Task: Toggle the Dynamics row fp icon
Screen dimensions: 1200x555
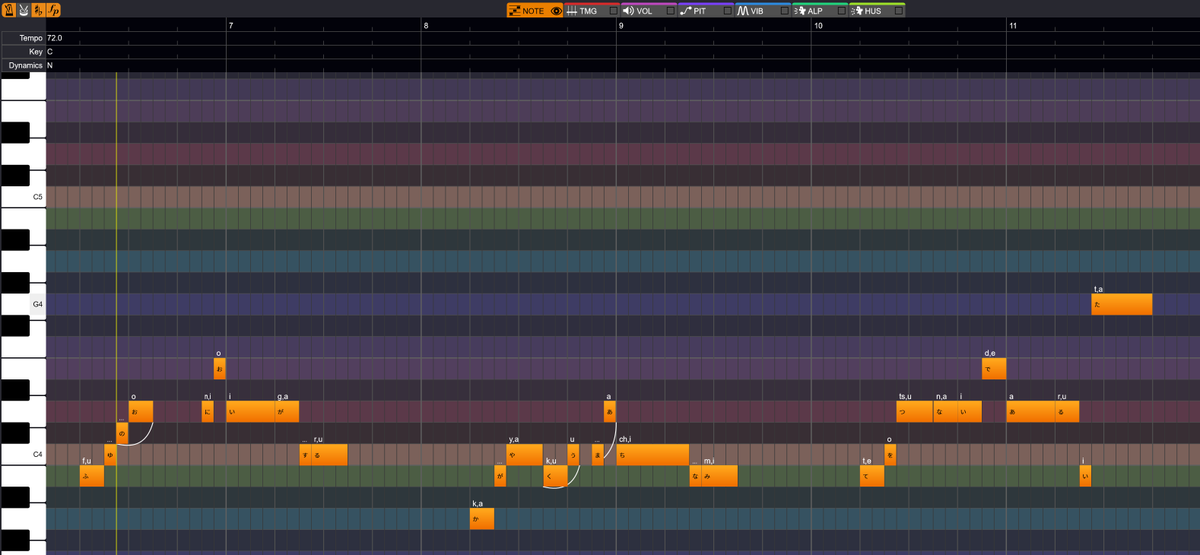Action: point(54,10)
